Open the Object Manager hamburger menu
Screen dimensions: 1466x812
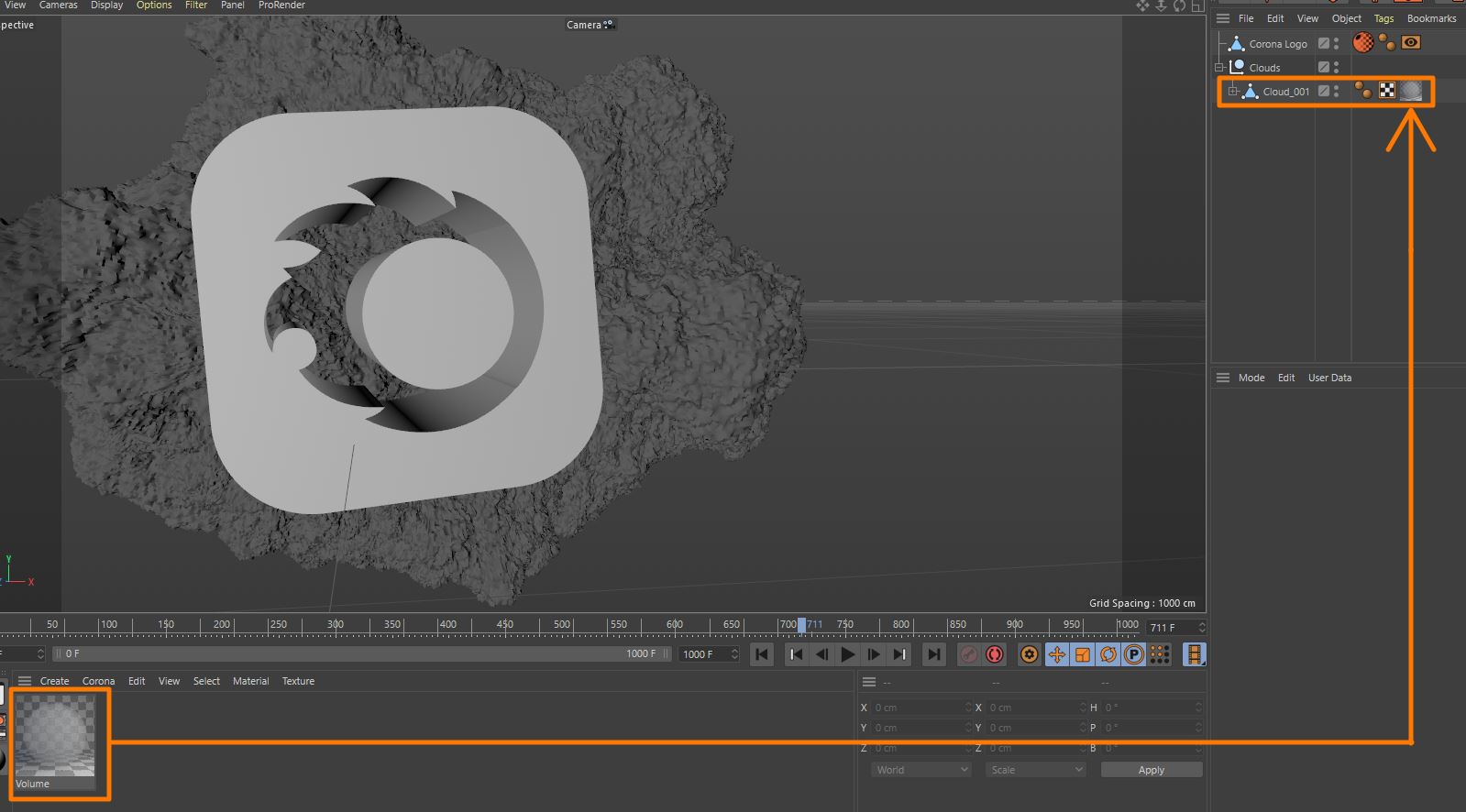(x=1222, y=18)
